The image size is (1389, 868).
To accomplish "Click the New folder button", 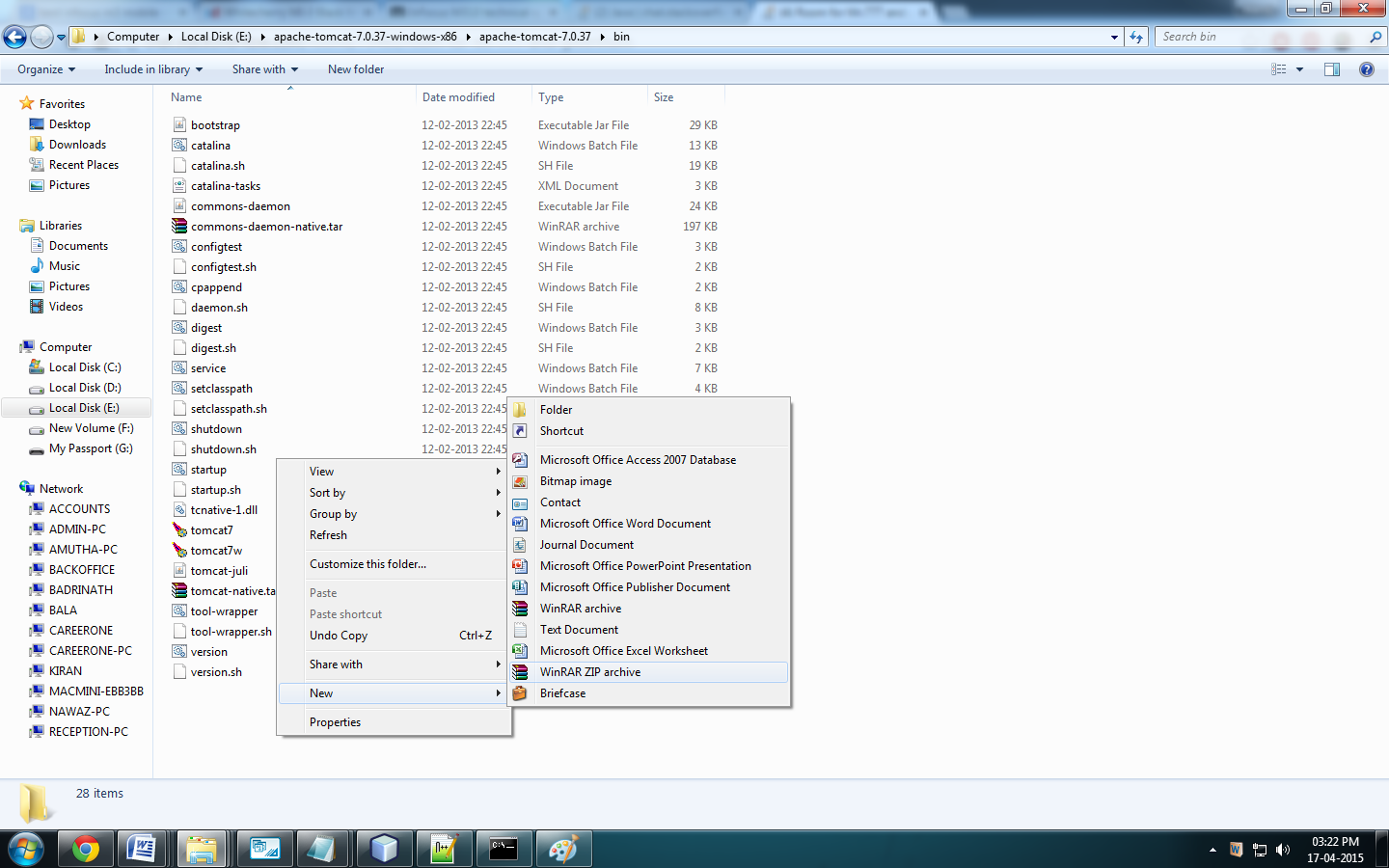I will (x=356, y=69).
